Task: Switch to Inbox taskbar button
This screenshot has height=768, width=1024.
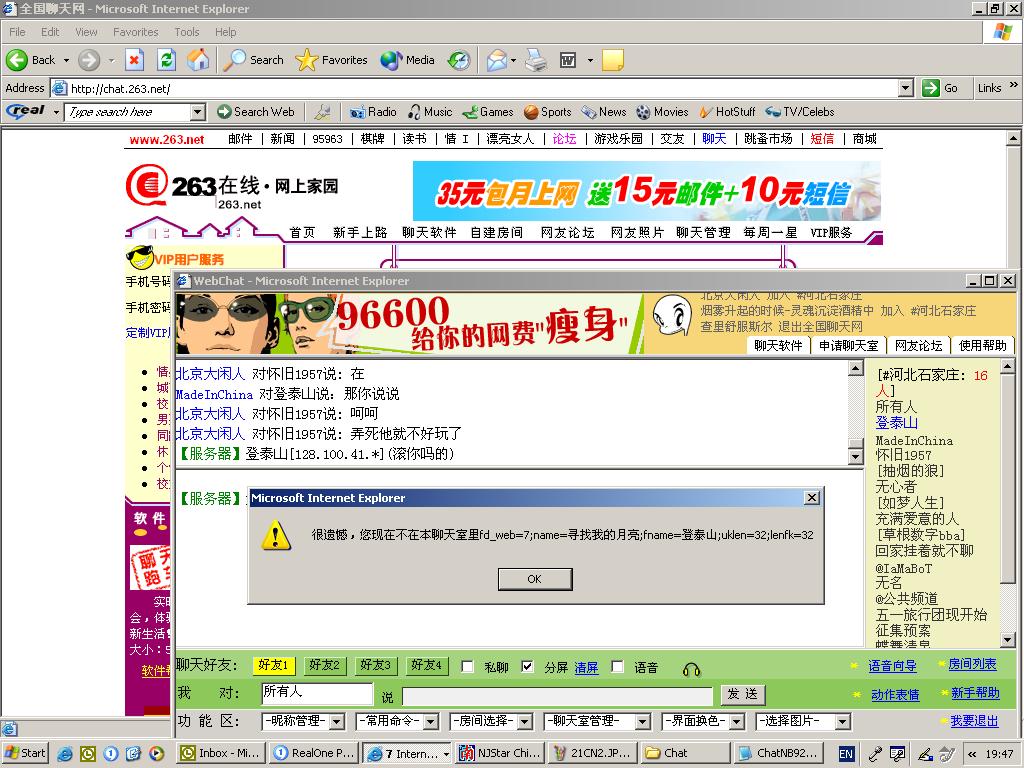Action: click(x=221, y=753)
